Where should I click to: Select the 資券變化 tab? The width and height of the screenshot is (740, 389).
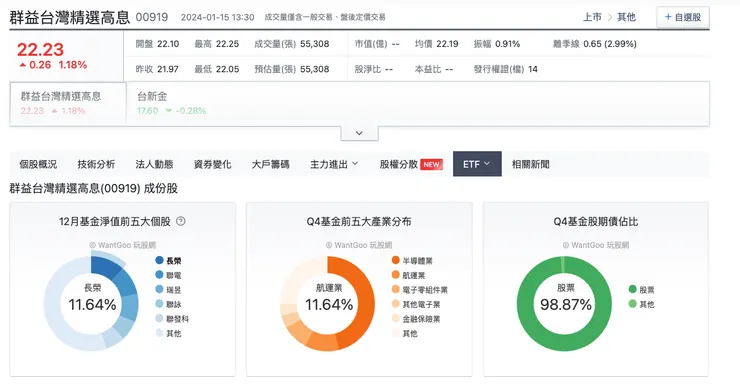coord(212,164)
